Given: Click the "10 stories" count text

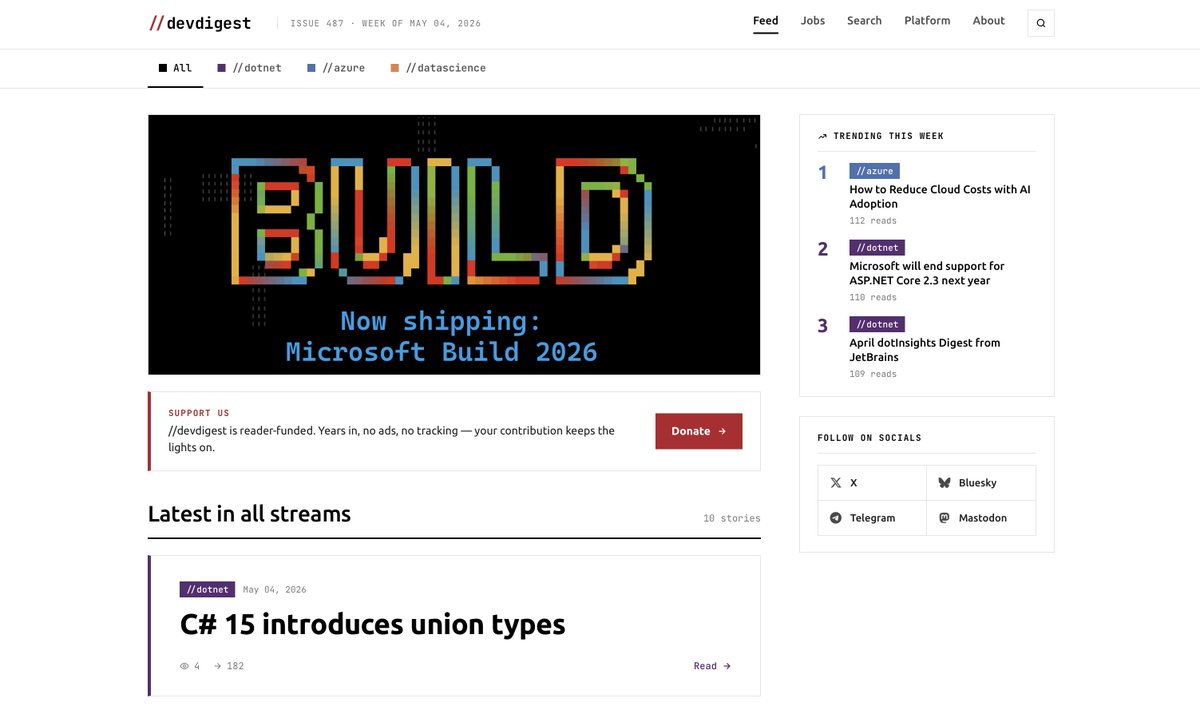Looking at the screenshot, I should (x=732, y=519).
